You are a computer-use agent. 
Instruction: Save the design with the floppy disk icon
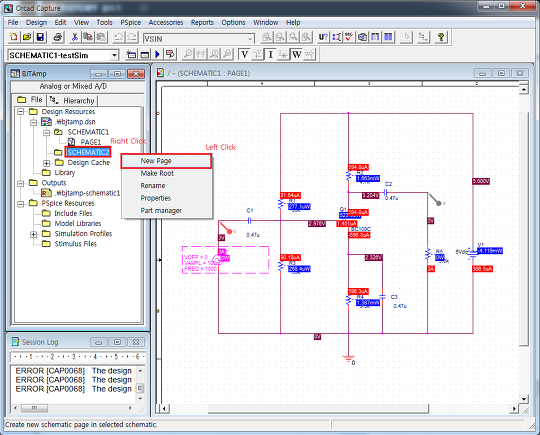40,37
